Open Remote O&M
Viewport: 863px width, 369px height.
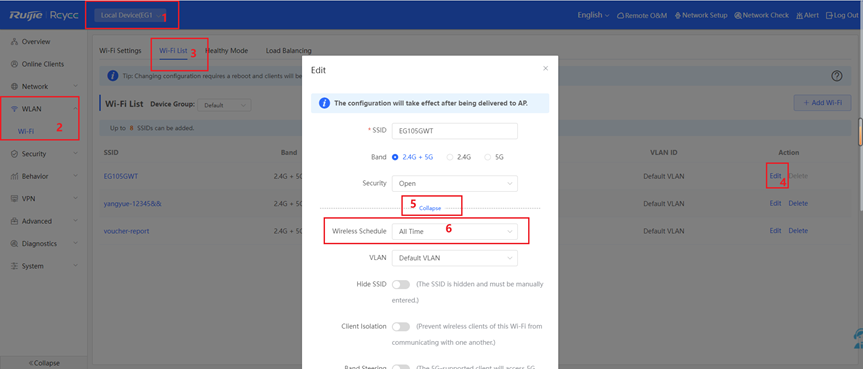[642, 15]
